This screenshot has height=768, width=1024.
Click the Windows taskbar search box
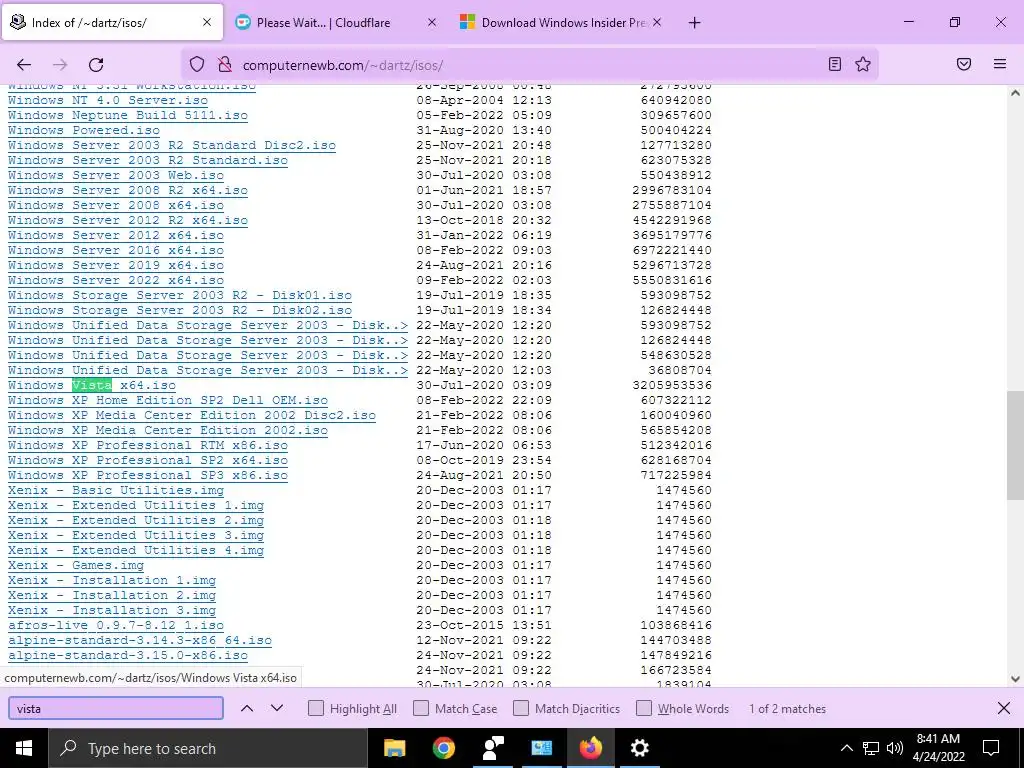(208, 748)
